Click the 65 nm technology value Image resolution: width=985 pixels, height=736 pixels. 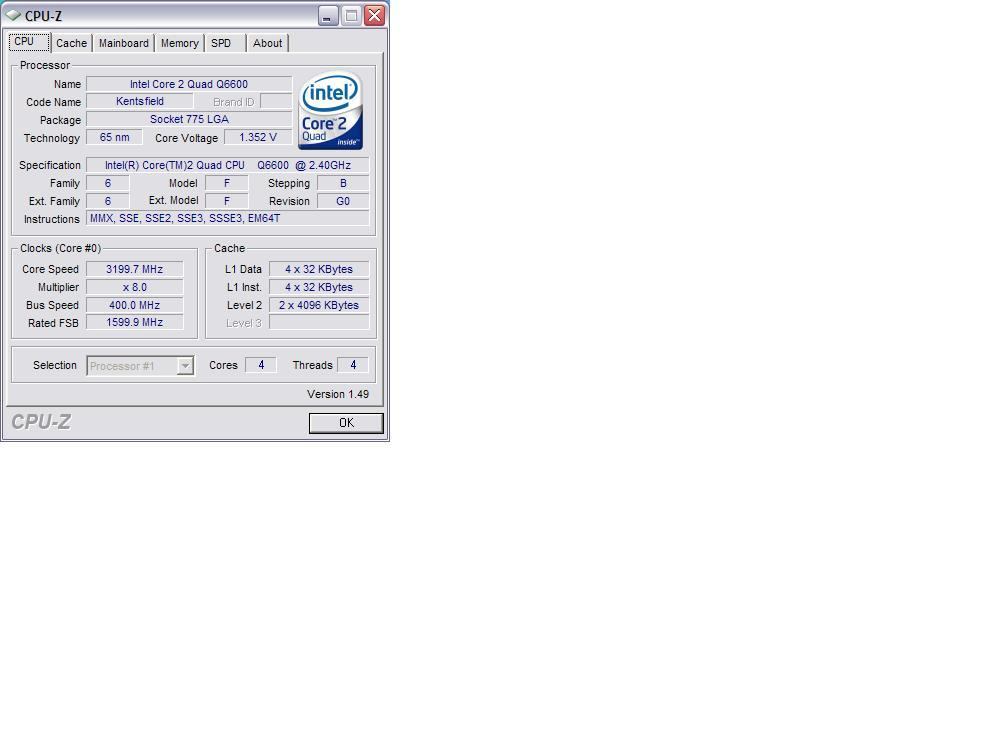point(114,137)
